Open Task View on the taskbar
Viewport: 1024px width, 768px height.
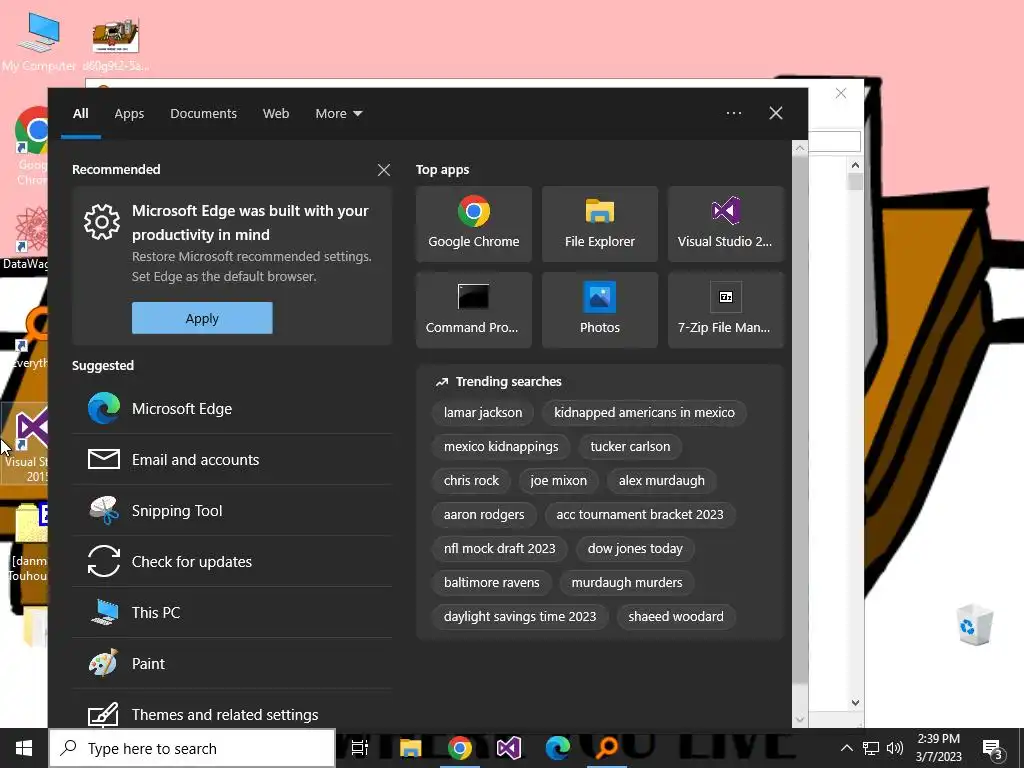coord(359,748)
